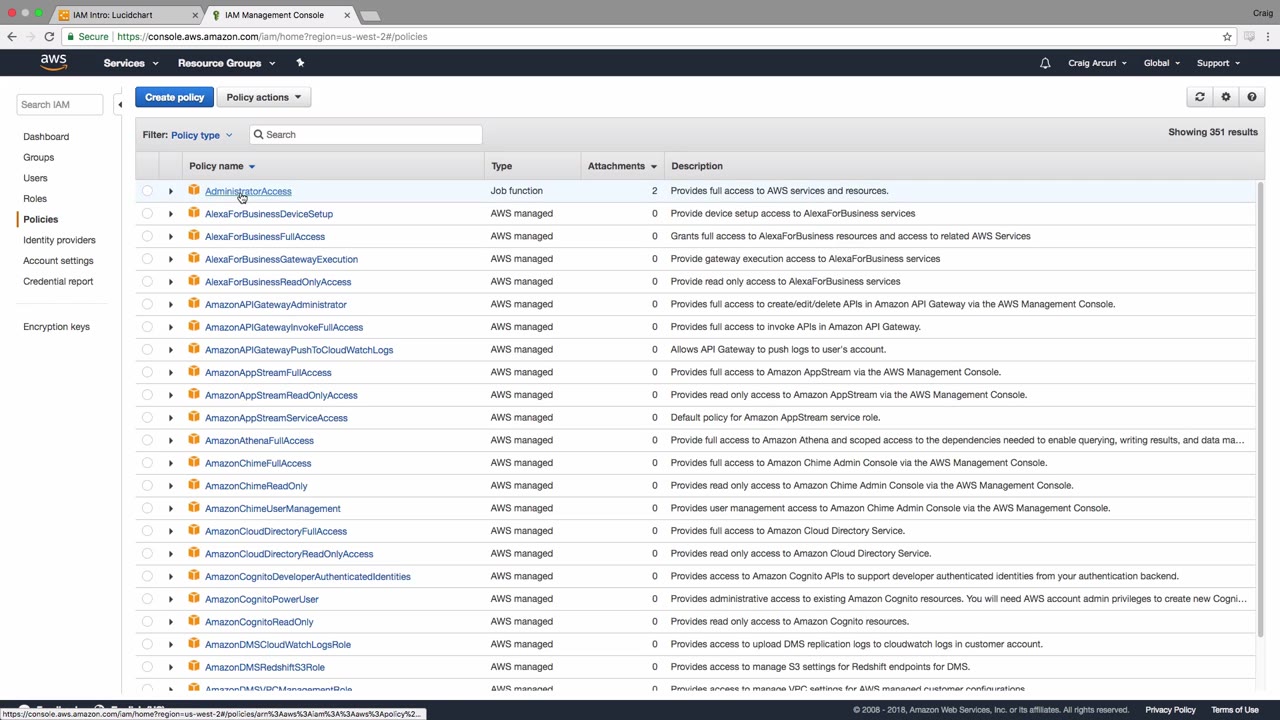The image size is (1280, 720).
Task: Sort by the Attachments column header
Action: (622, 166)
